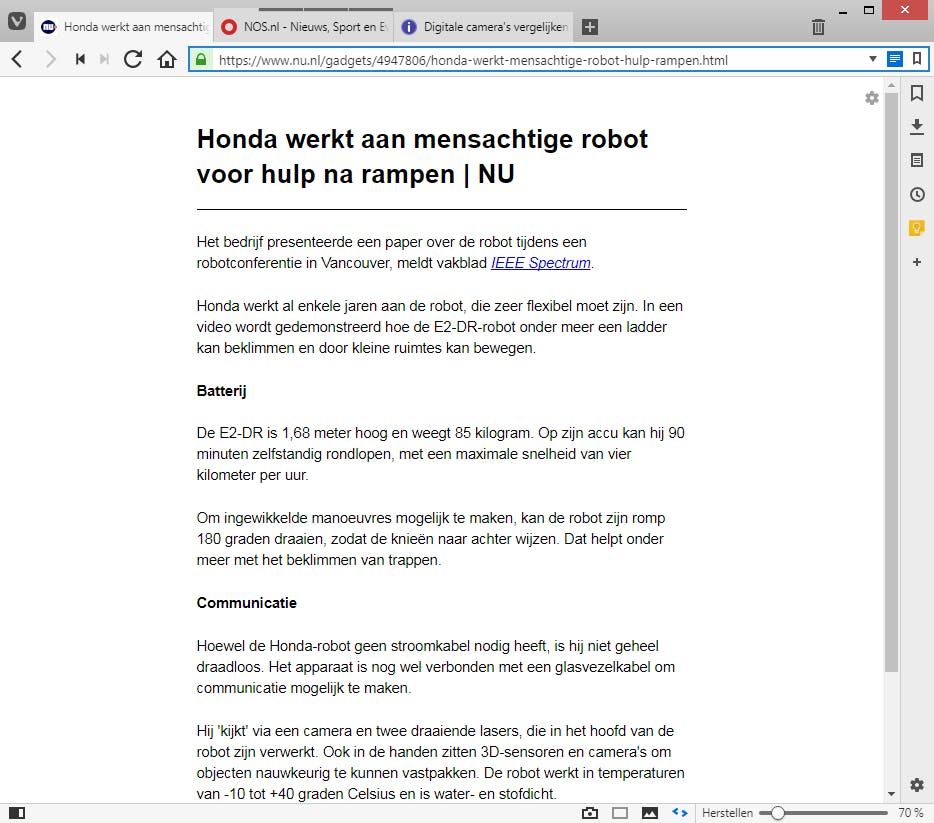Image resolution: width=934 pixels, height=823 pixels.
Task: Toggle image loading in the status bar
Action: (x=650, y=813)
